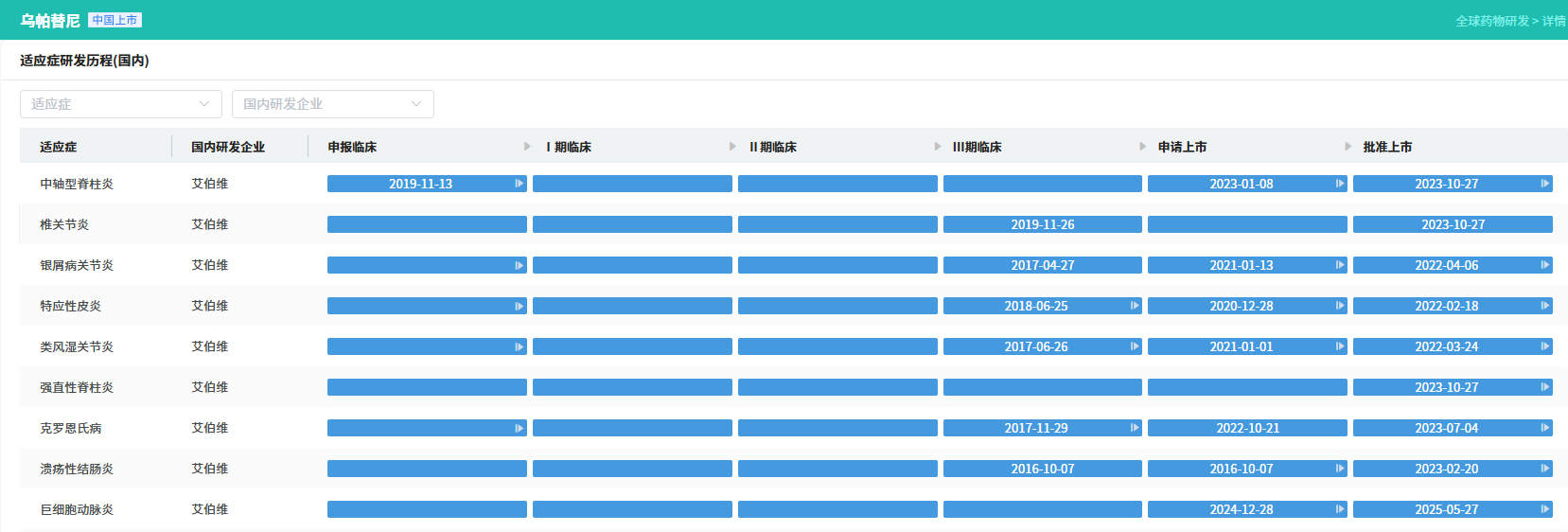Expand the arrow icon on the 2018-06-25 bar
The height and width of the screenshot is (532, 1568).
click(1134, 306)
